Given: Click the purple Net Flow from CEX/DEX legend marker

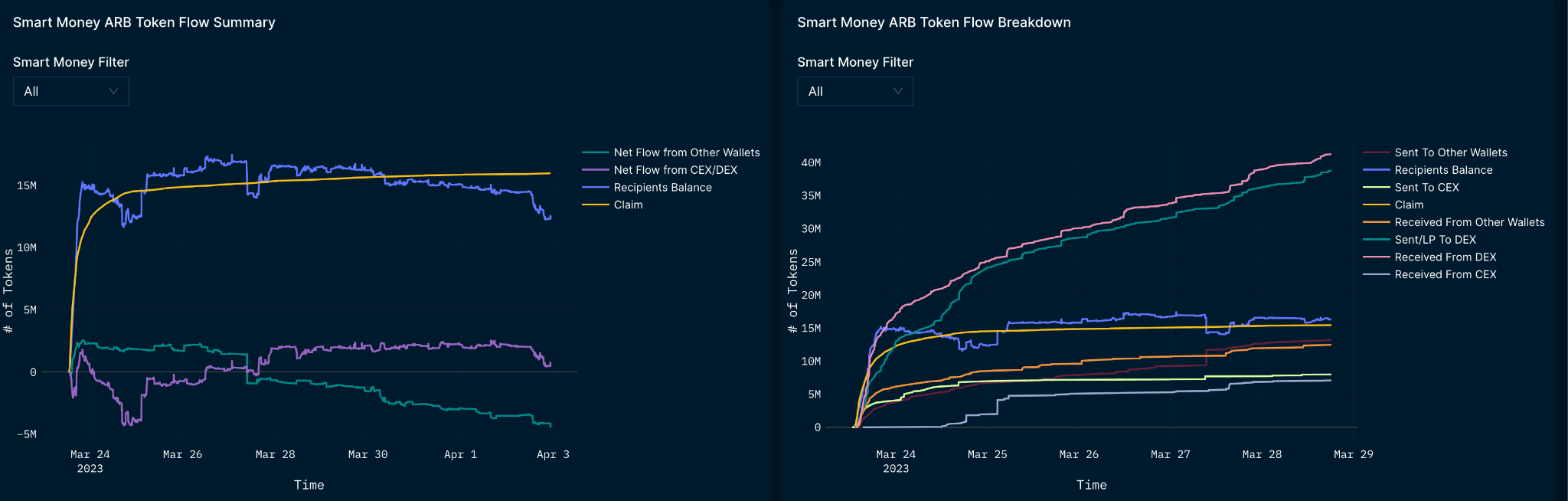Looking at the screenshot, I should [596, 170].
